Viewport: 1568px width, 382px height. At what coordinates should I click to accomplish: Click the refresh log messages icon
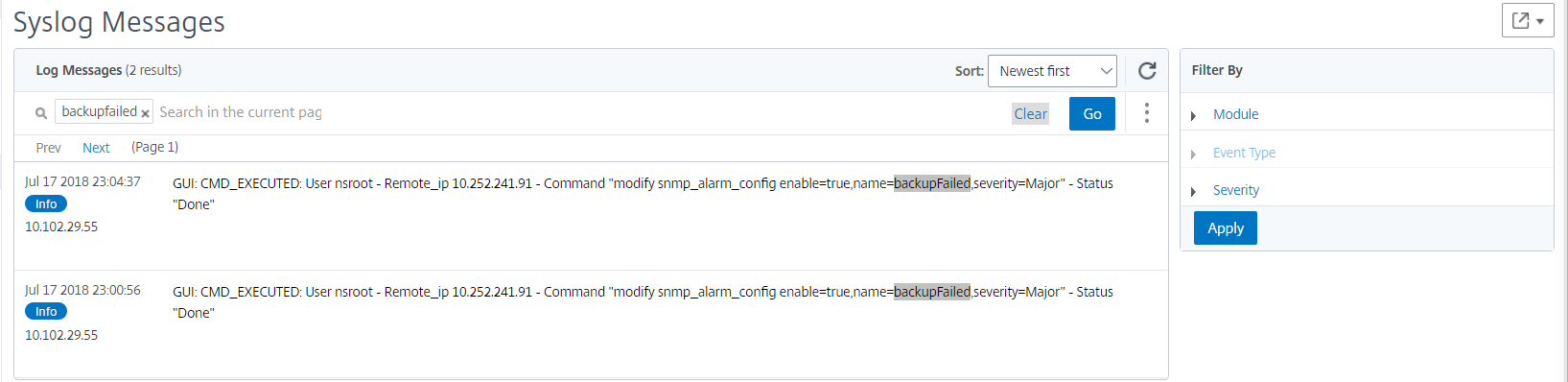point(1147,71)
